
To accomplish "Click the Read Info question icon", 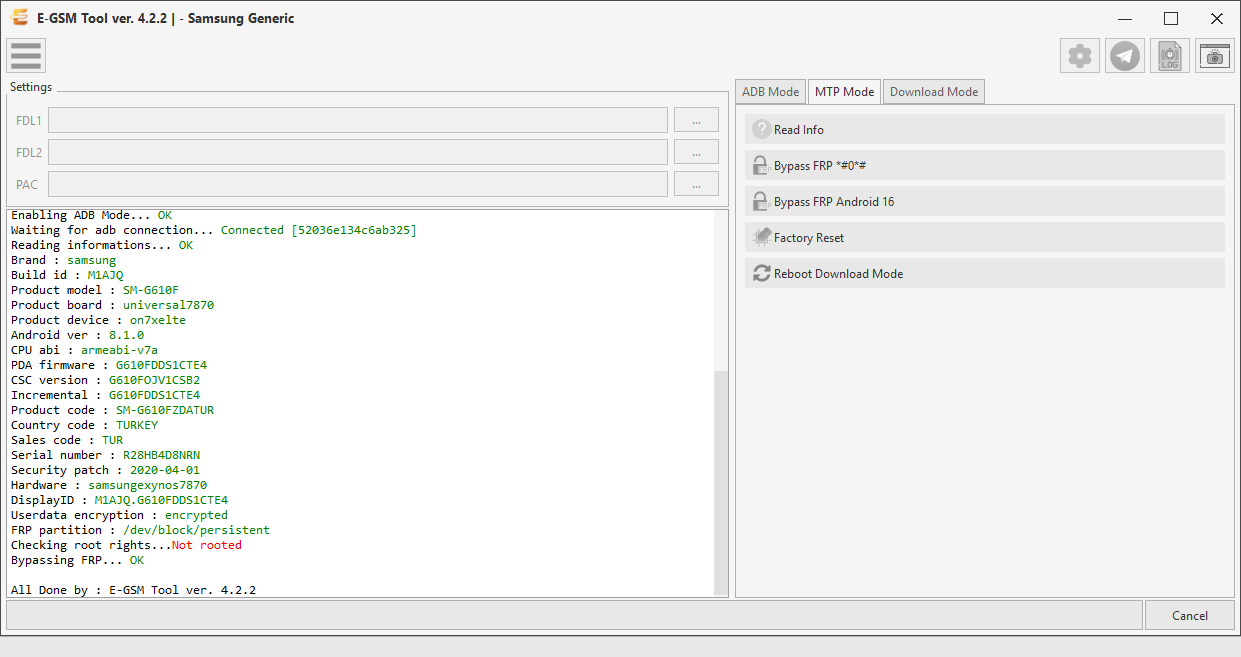I will tap(762, 129).
